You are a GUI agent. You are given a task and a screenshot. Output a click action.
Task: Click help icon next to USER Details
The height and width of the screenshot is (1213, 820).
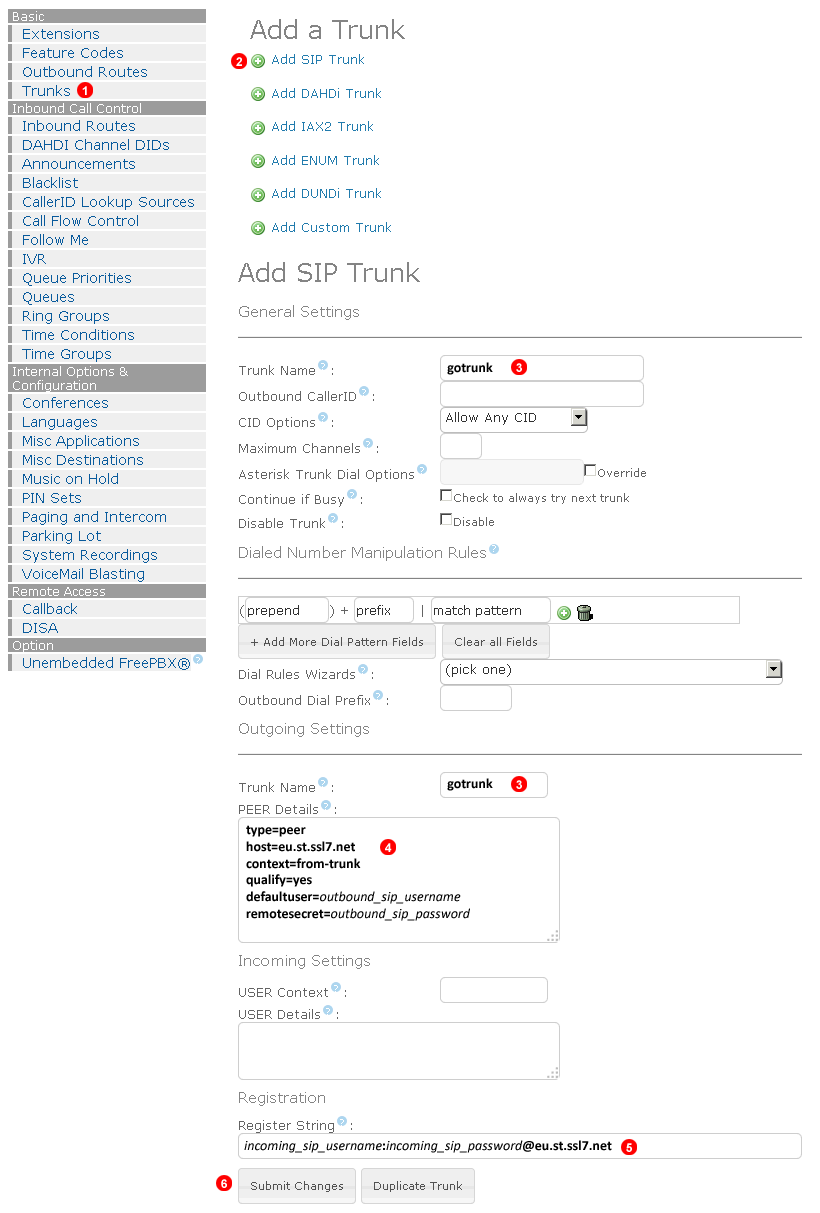tap(328, 1010)
